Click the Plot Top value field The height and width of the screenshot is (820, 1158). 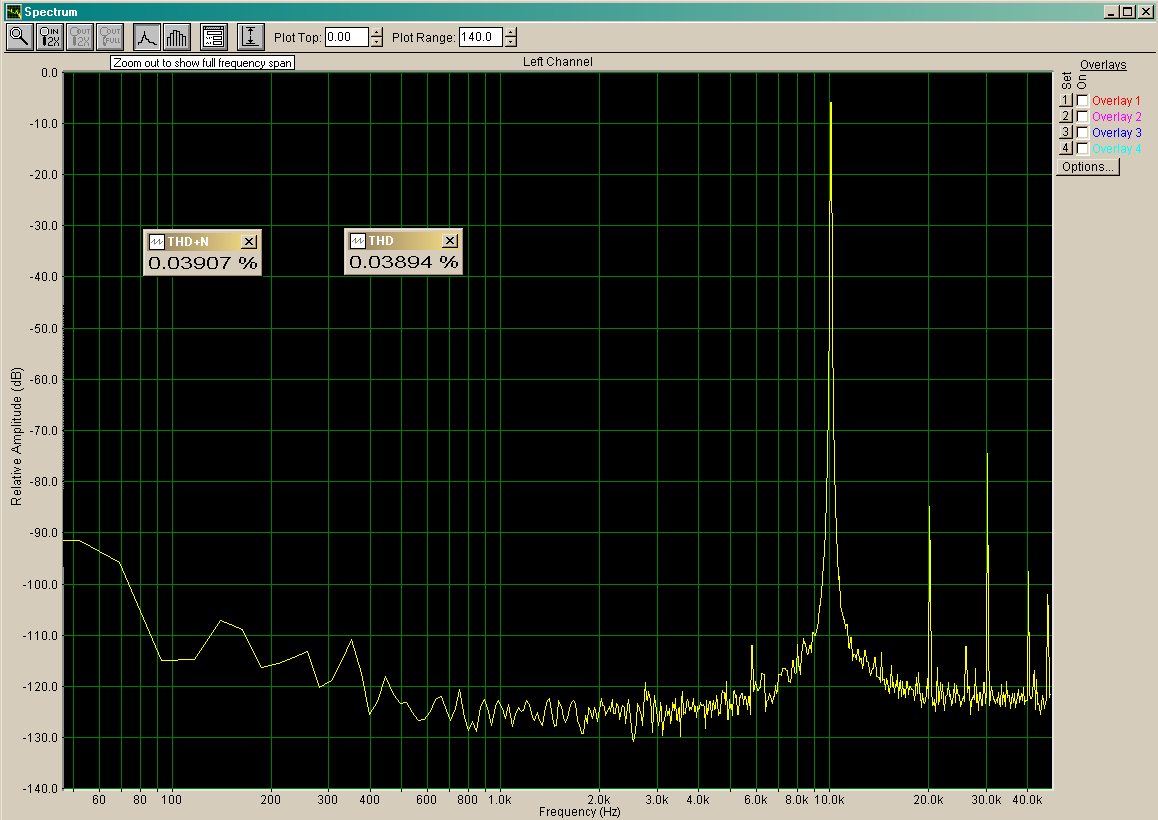[346, 37]
